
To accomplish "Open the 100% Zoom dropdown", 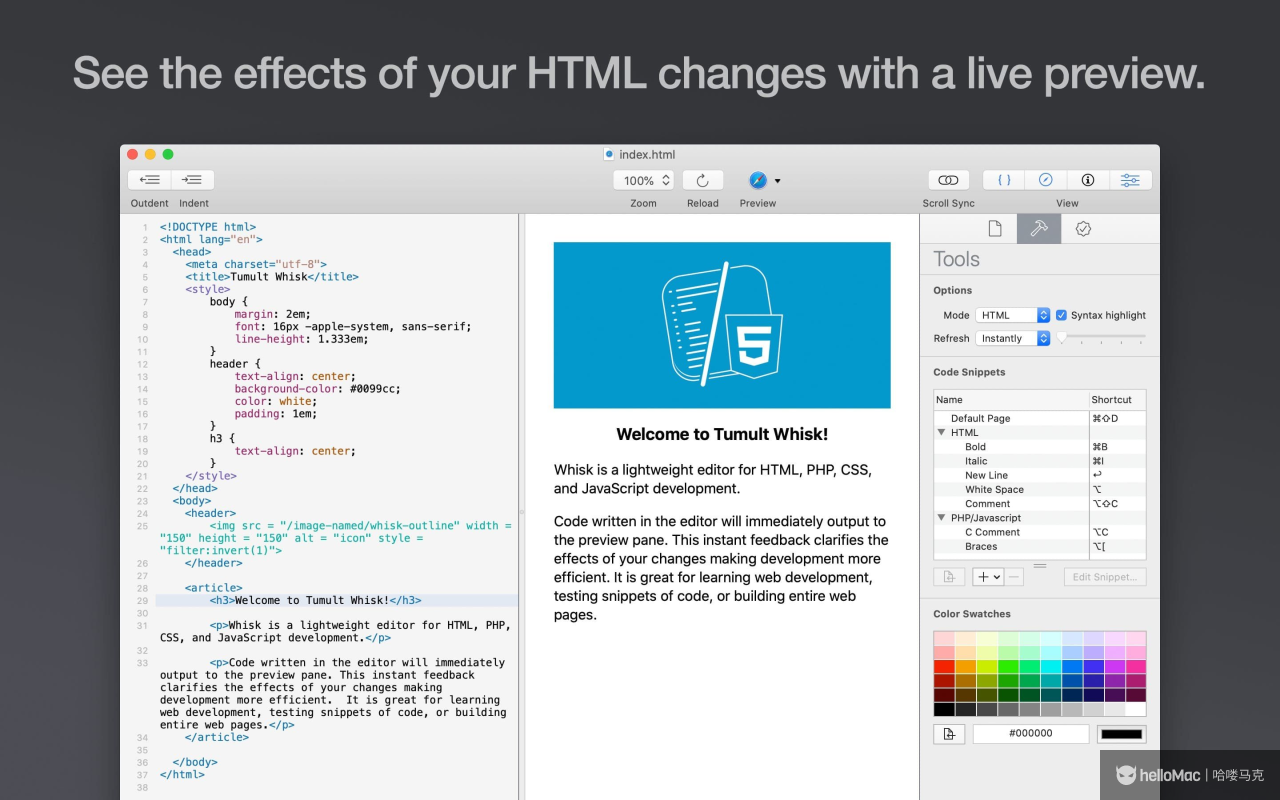I will point(644,180).
